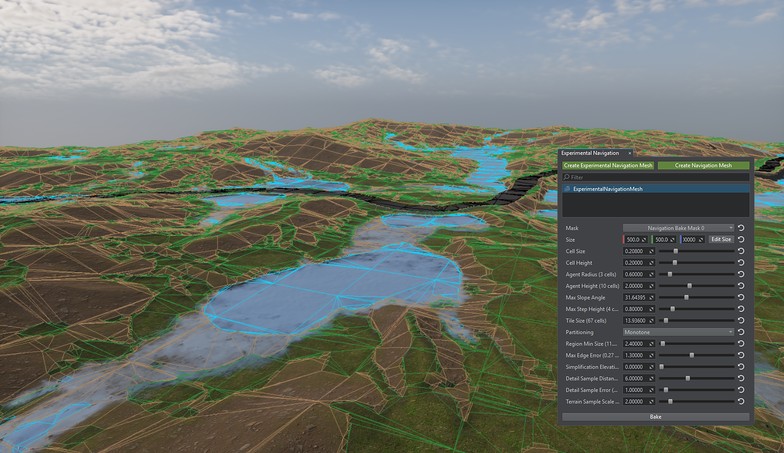Reset Simplification Elevation to default
Image resolution: width=784 pixels, height=453 pixels.
pyautogui.click(x=741, y=366)
